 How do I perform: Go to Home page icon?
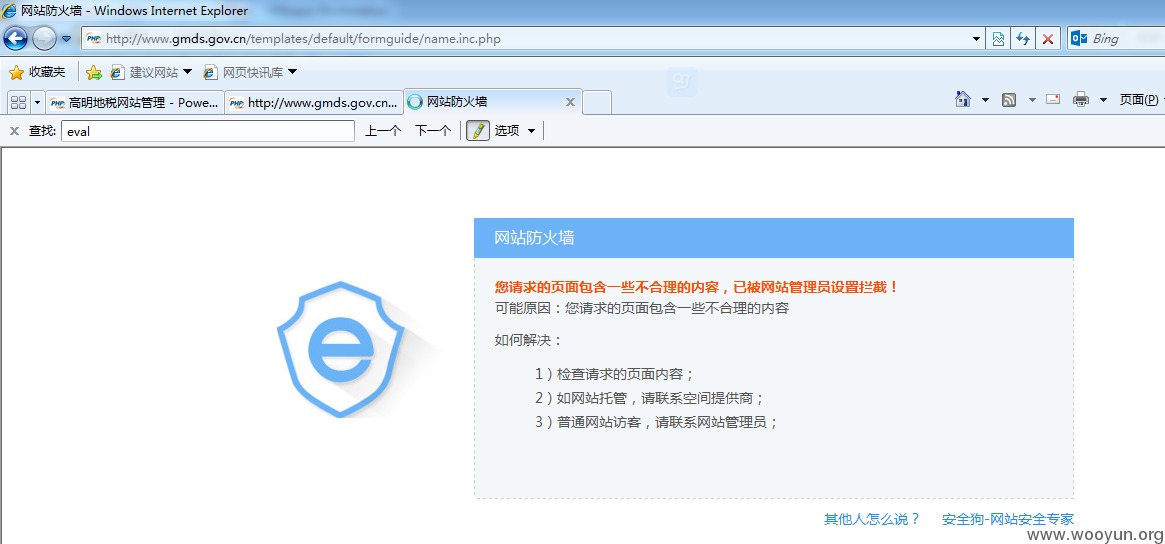click(x=963, y=99)
